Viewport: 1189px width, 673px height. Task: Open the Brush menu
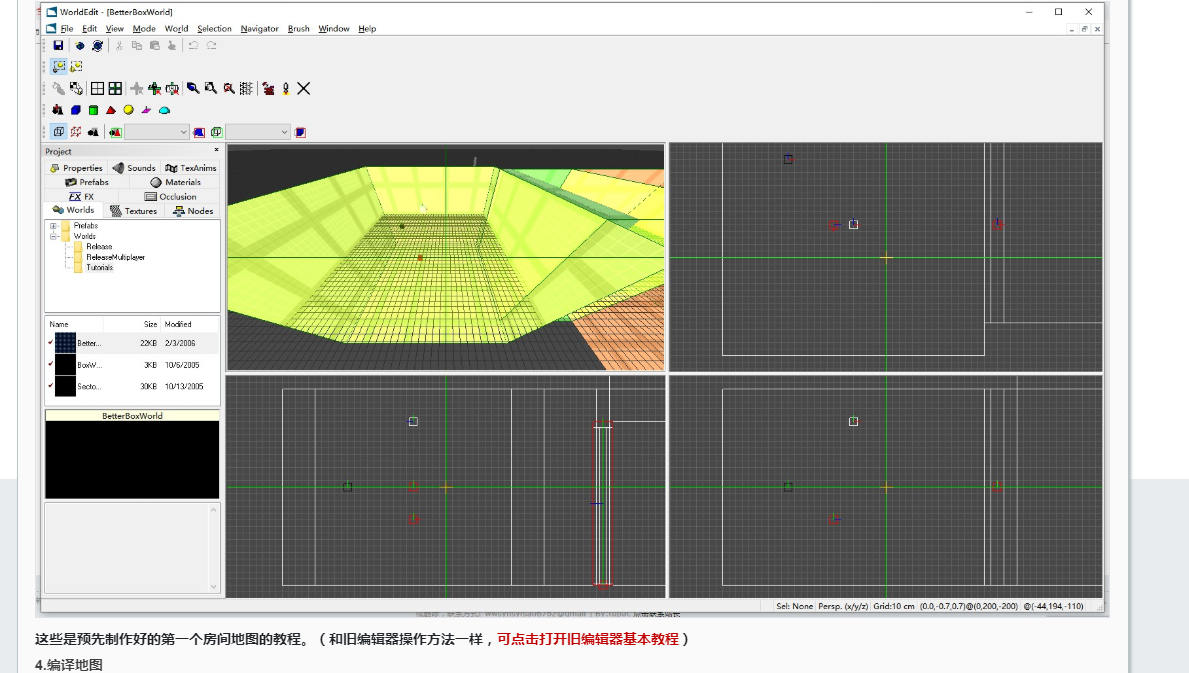click(x=298, y=29)
